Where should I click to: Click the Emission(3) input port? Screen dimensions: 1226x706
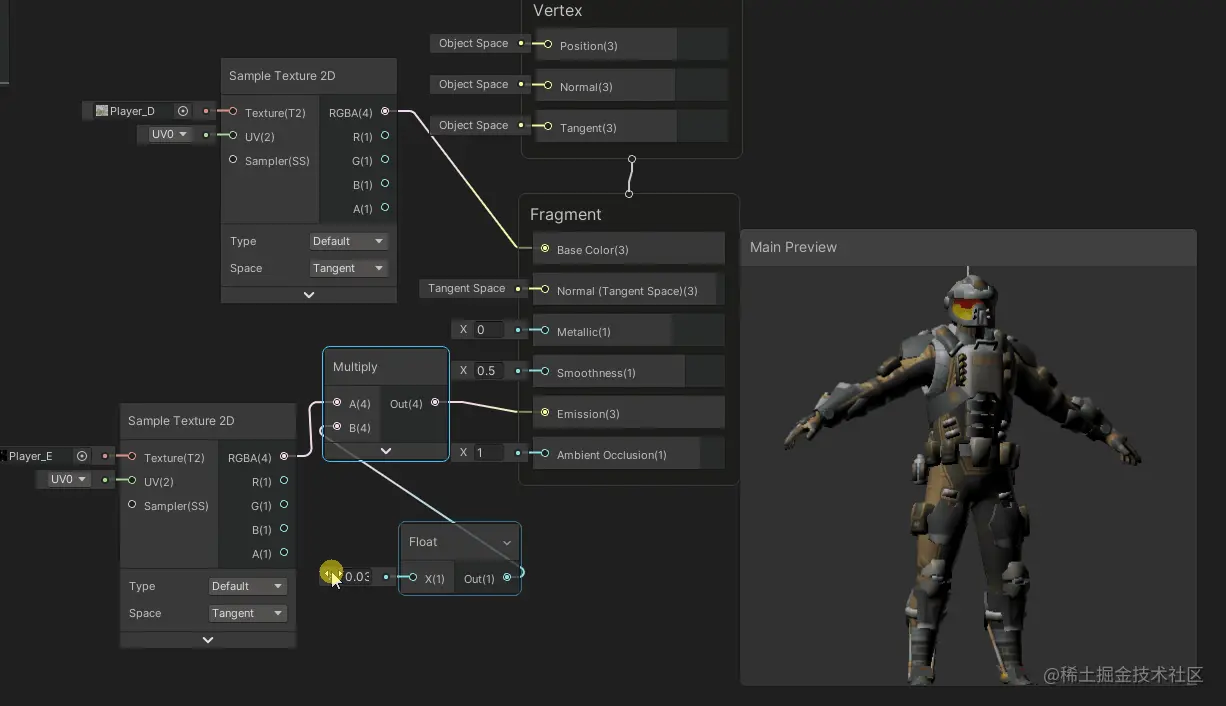click(544, 413)
